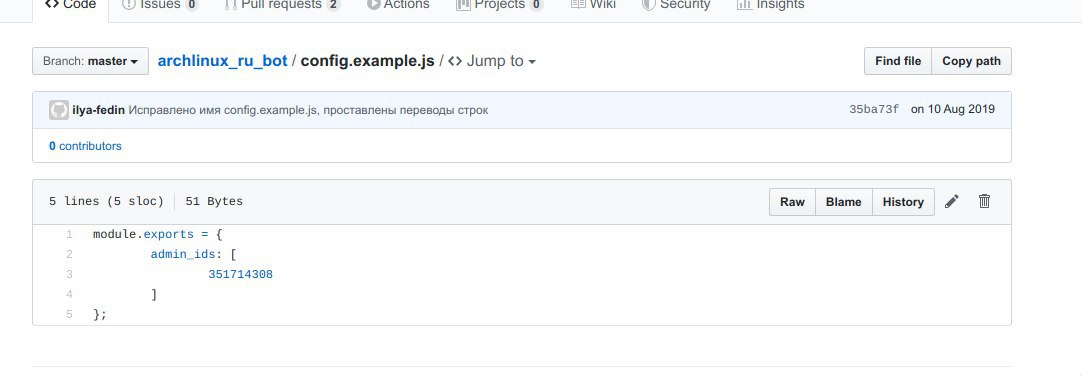Click the Find file button
The width and height of the screenshot is (1082, 376).
pyautogui.click(x=898, y=61)
